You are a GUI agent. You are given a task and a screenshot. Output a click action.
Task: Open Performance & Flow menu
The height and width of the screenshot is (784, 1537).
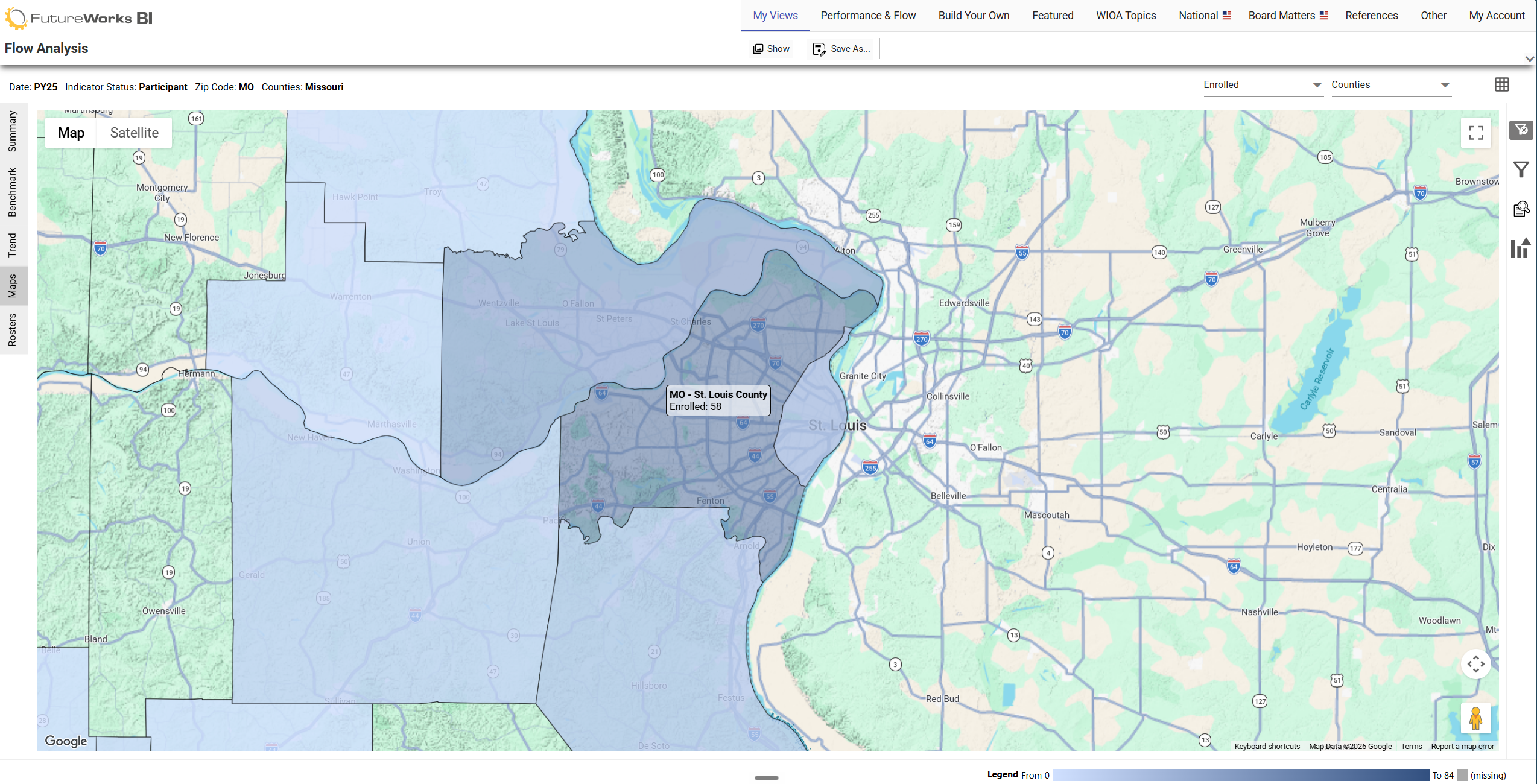(868, 16)
